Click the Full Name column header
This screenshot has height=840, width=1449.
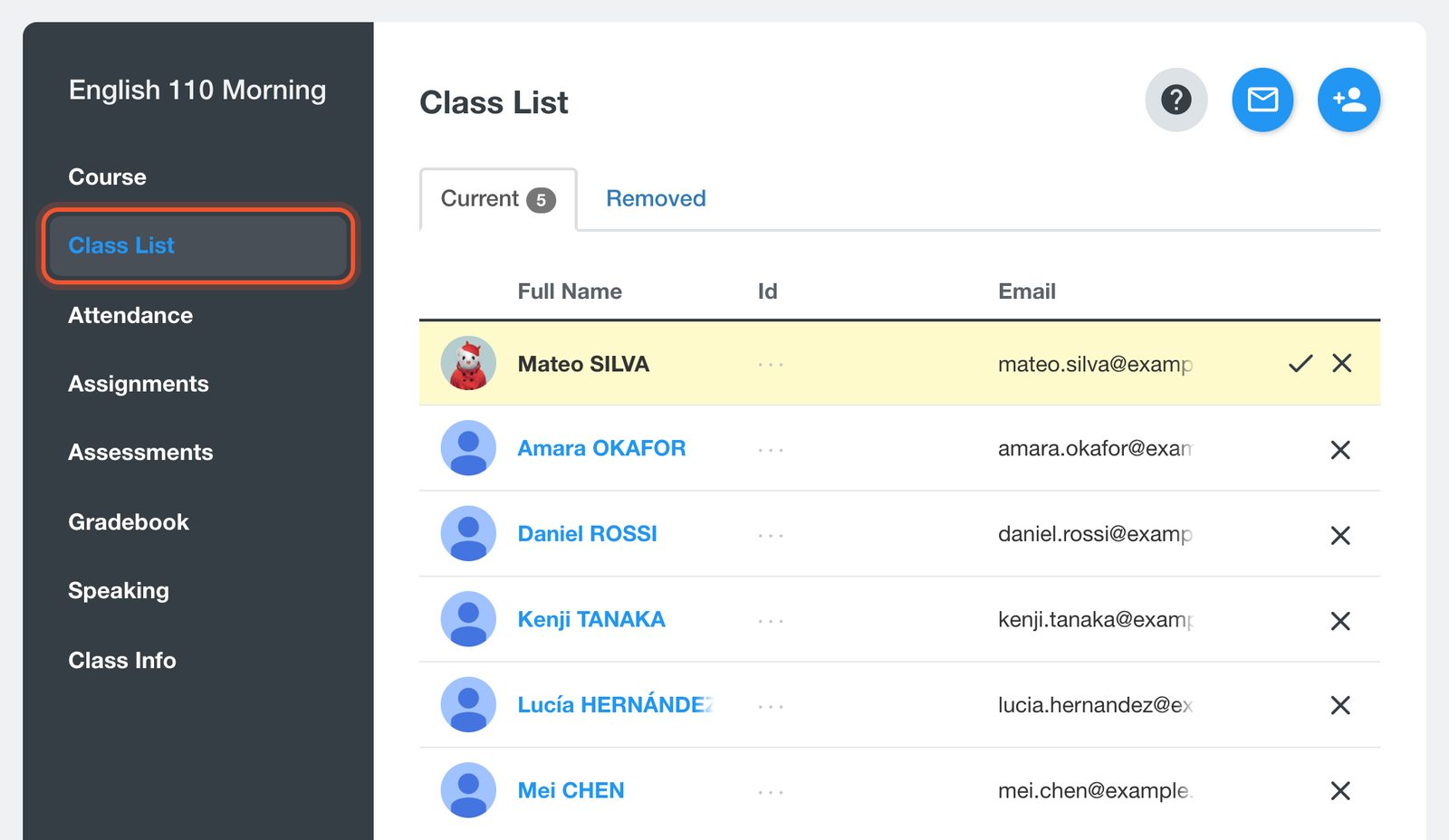570,291
